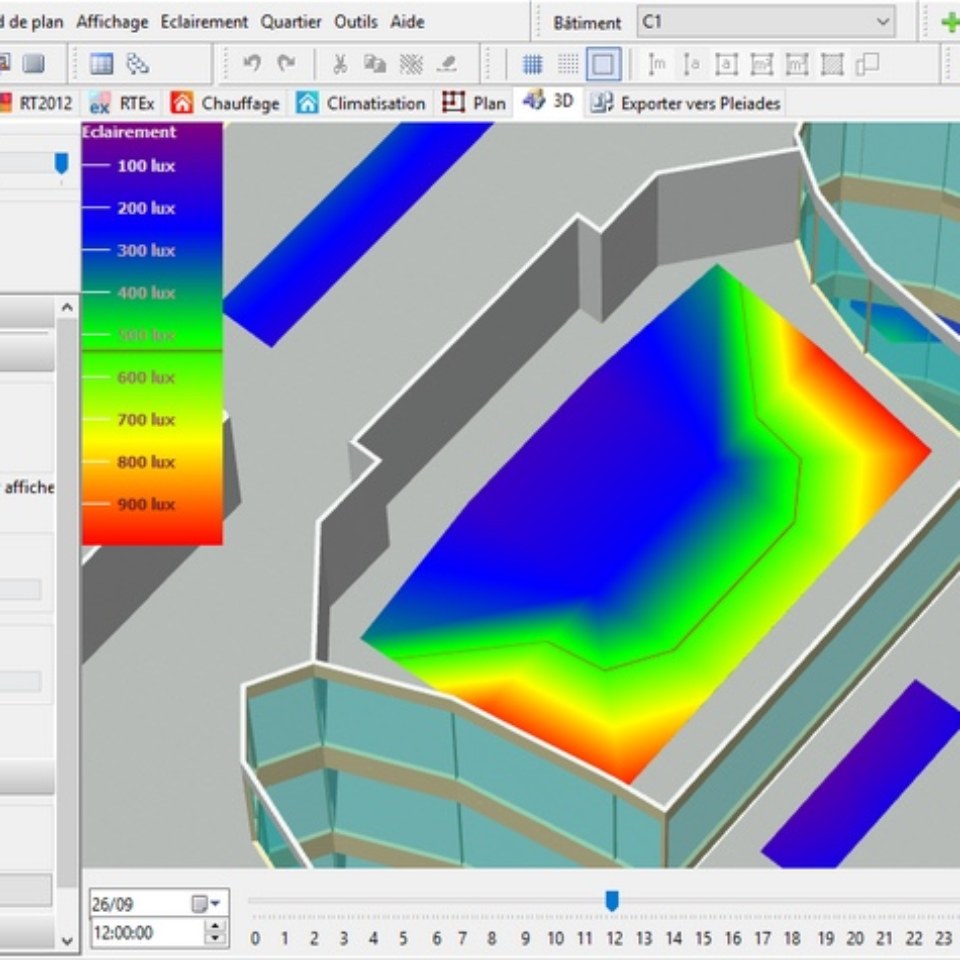The width and height of the screenshot is (960, 960).
Task: Click the redo arrow icon
Action: (x=287, y=64)
